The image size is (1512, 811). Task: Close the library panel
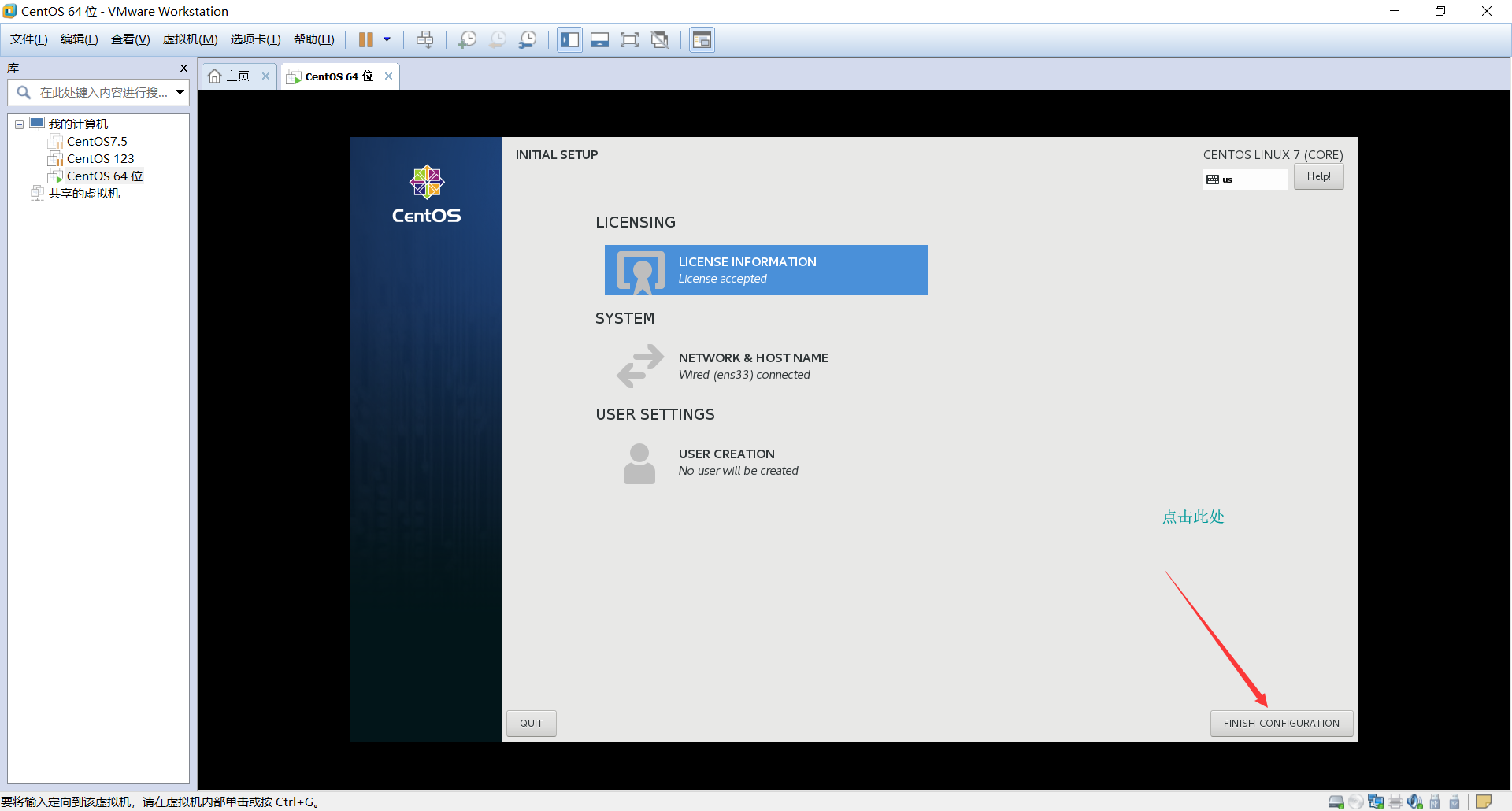[183, 68]
